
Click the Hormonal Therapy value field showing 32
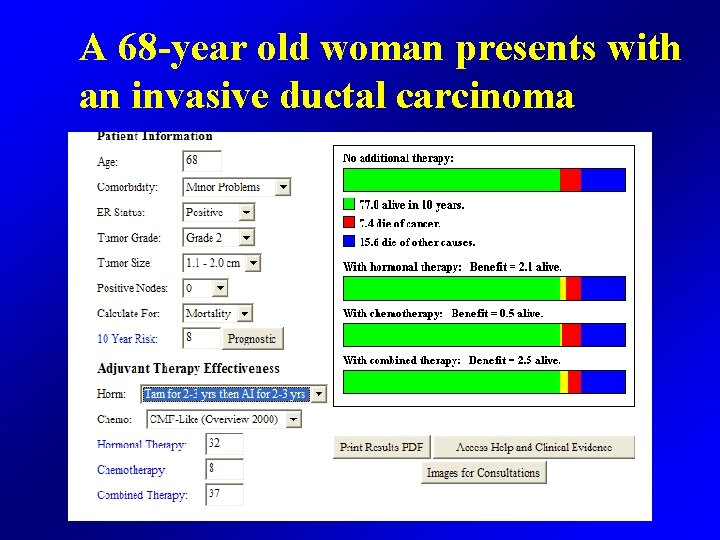[225, 444]
